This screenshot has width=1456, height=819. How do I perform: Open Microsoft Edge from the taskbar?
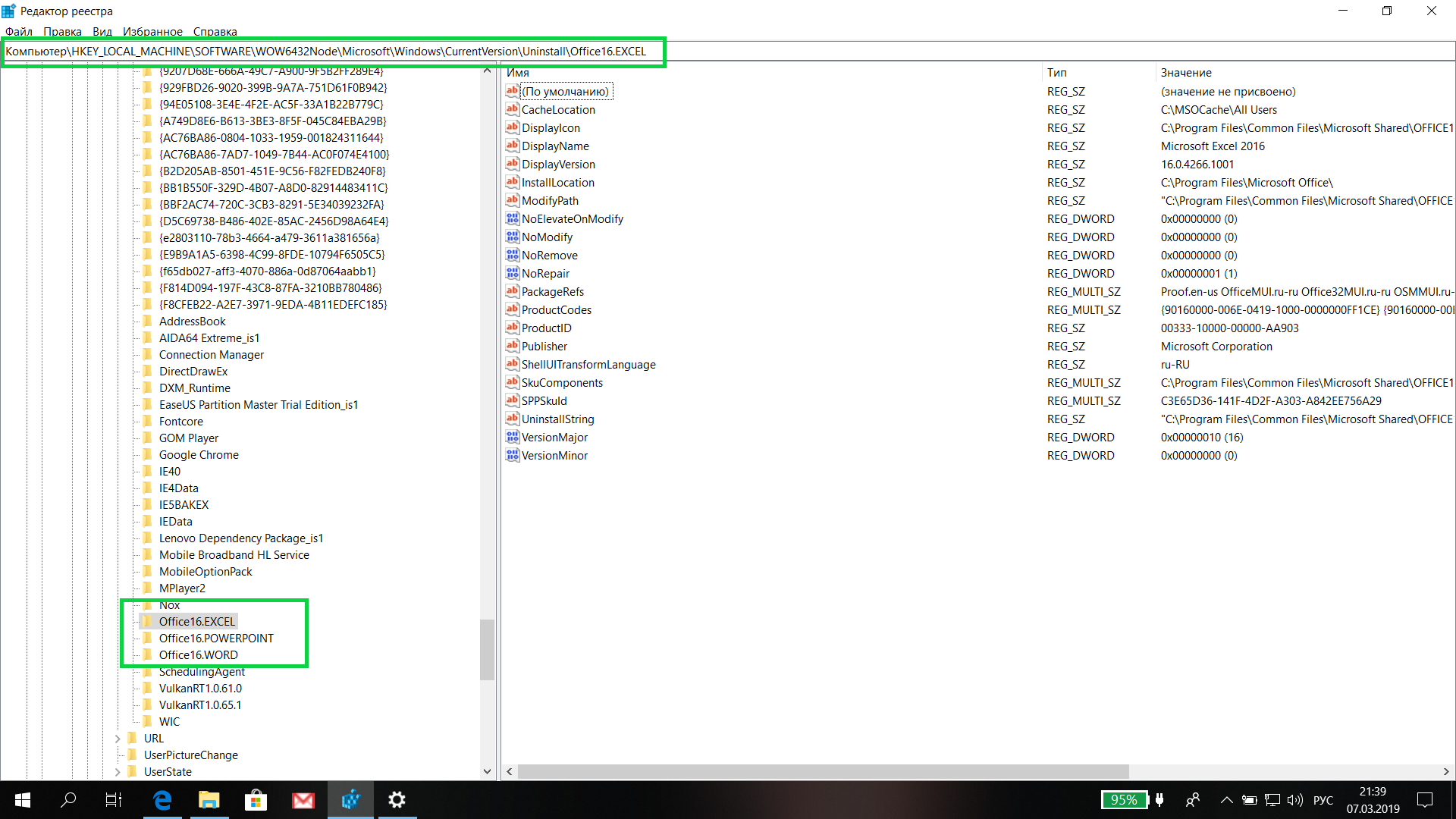(x=162, y=799)
